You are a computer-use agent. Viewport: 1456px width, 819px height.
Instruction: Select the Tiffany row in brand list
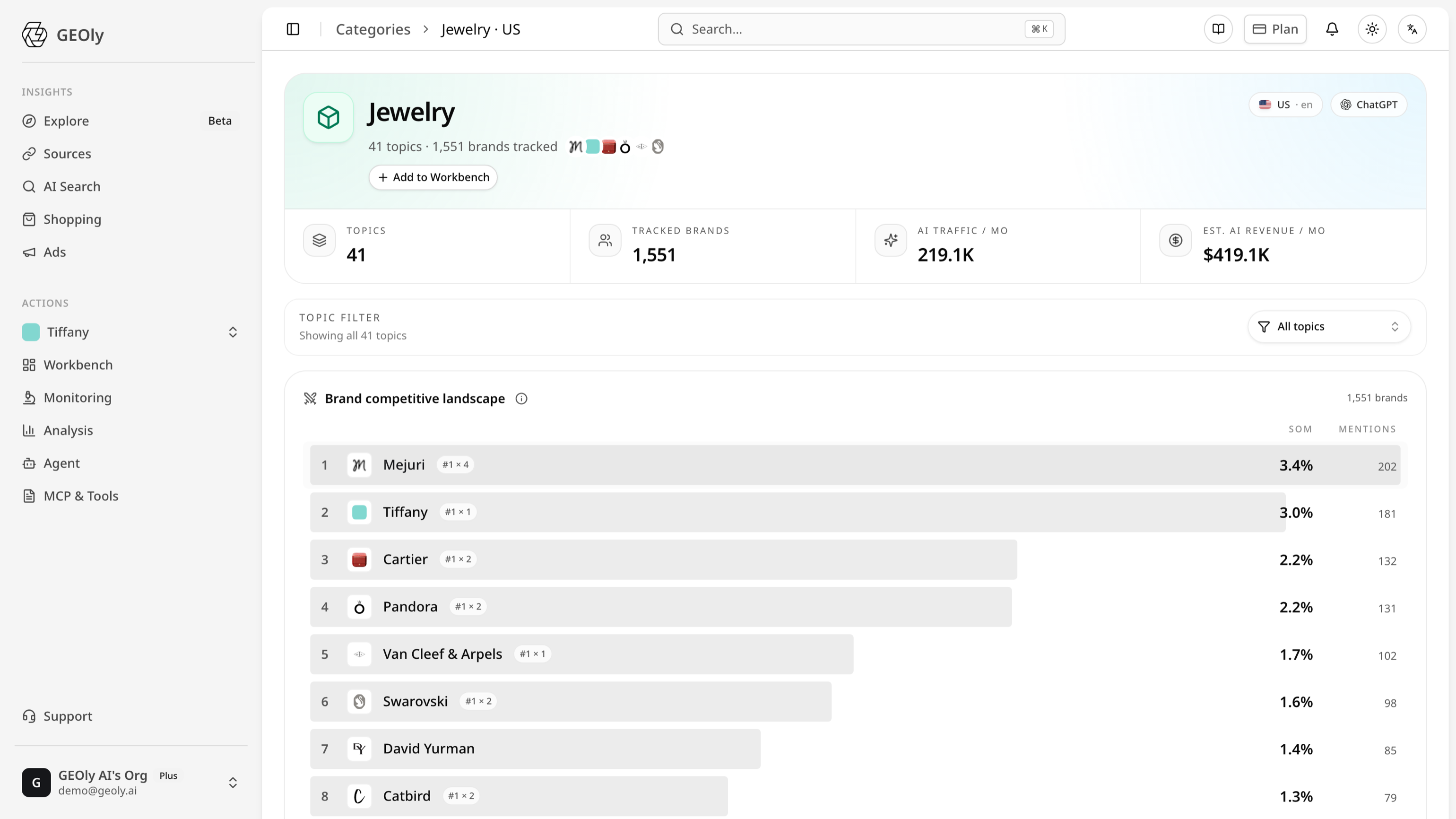855,513
